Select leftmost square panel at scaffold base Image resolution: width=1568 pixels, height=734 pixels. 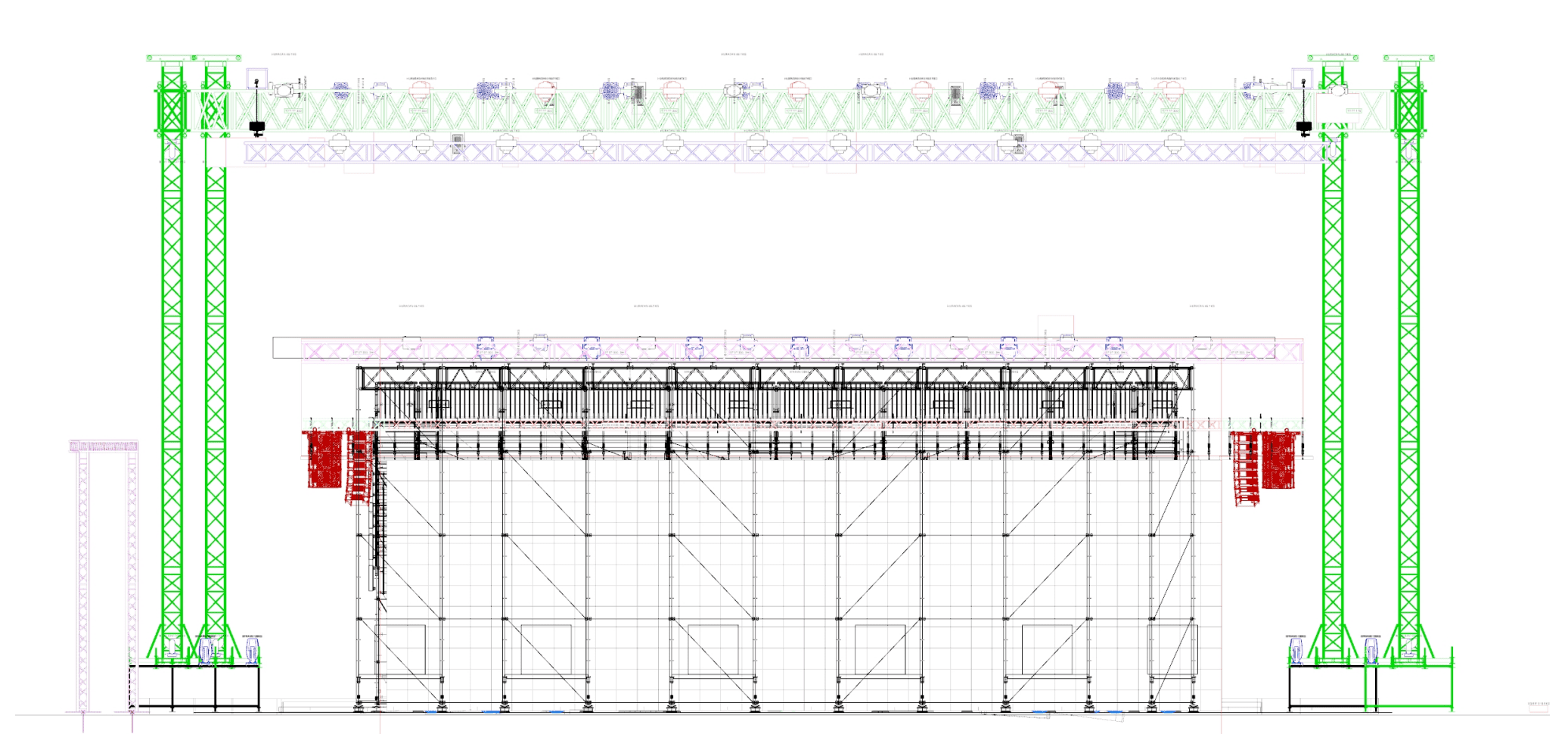pyautogui.click(x=401, y=649)
